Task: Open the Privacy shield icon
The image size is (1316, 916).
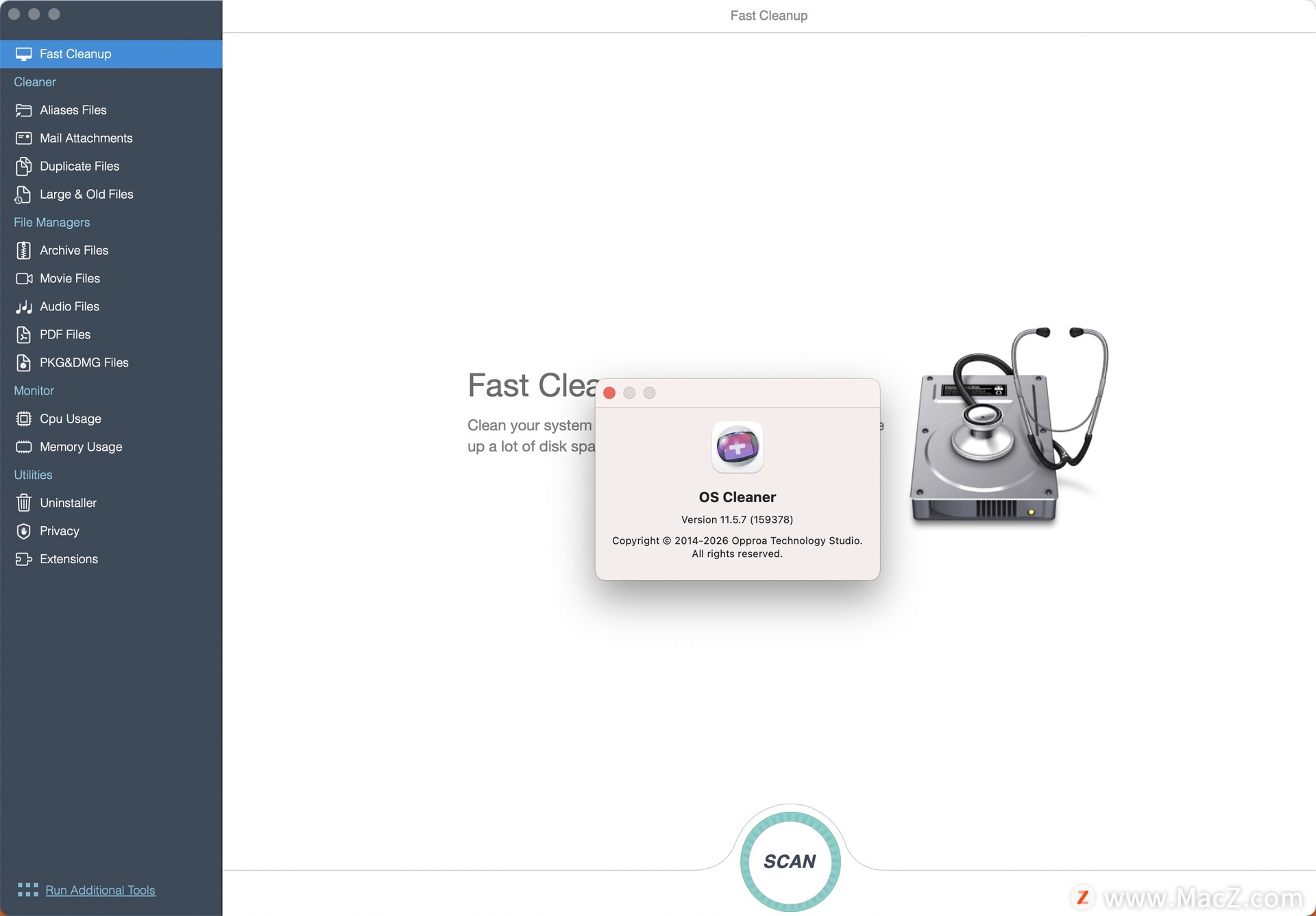Action: pyautogui.click(x=23, y=531)
